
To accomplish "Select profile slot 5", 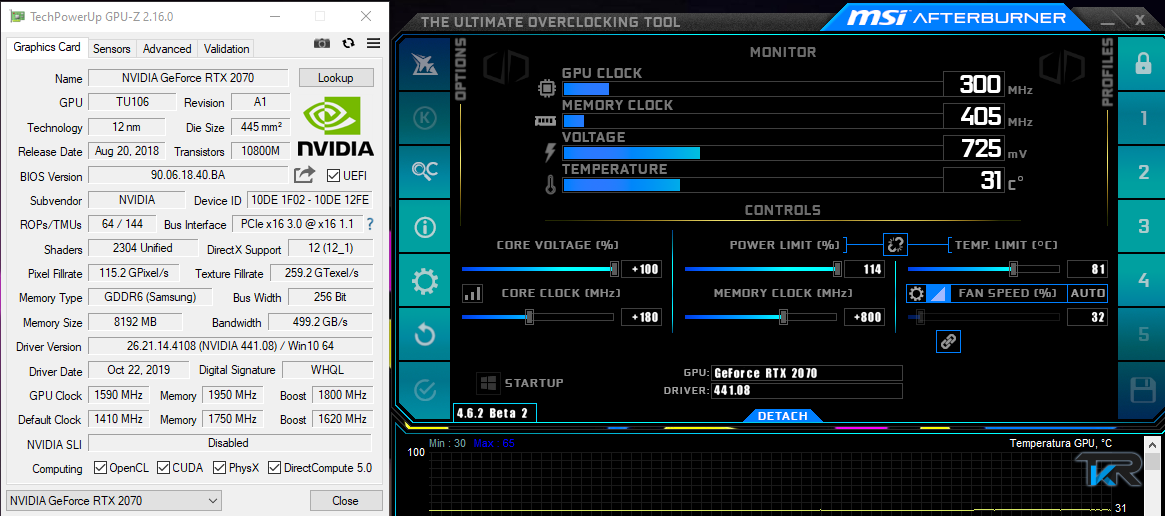I will pos(1143,335).
